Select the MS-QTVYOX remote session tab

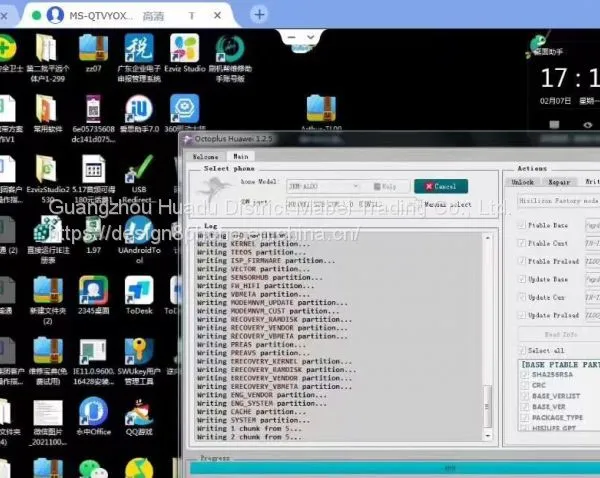click(x=126, y=15)
